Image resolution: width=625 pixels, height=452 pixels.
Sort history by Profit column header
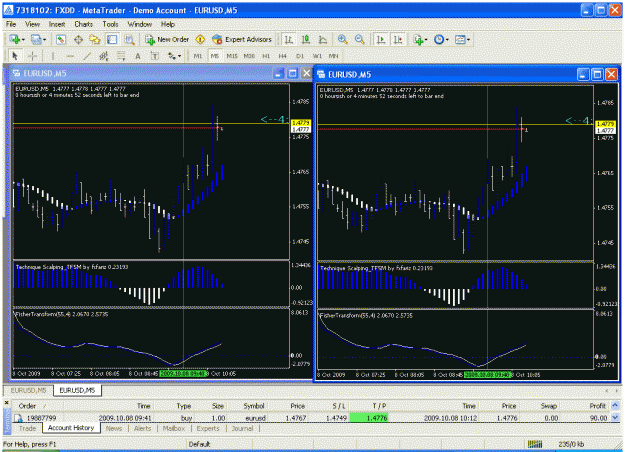coord(597,406)
